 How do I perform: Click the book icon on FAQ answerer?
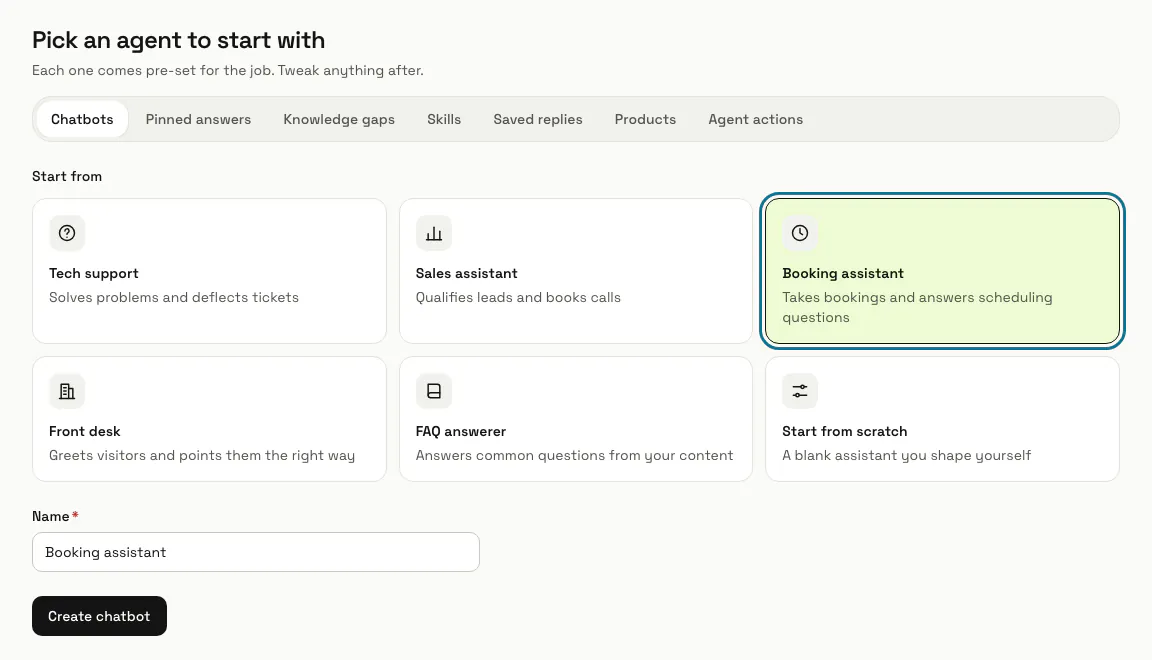point(433,391)
